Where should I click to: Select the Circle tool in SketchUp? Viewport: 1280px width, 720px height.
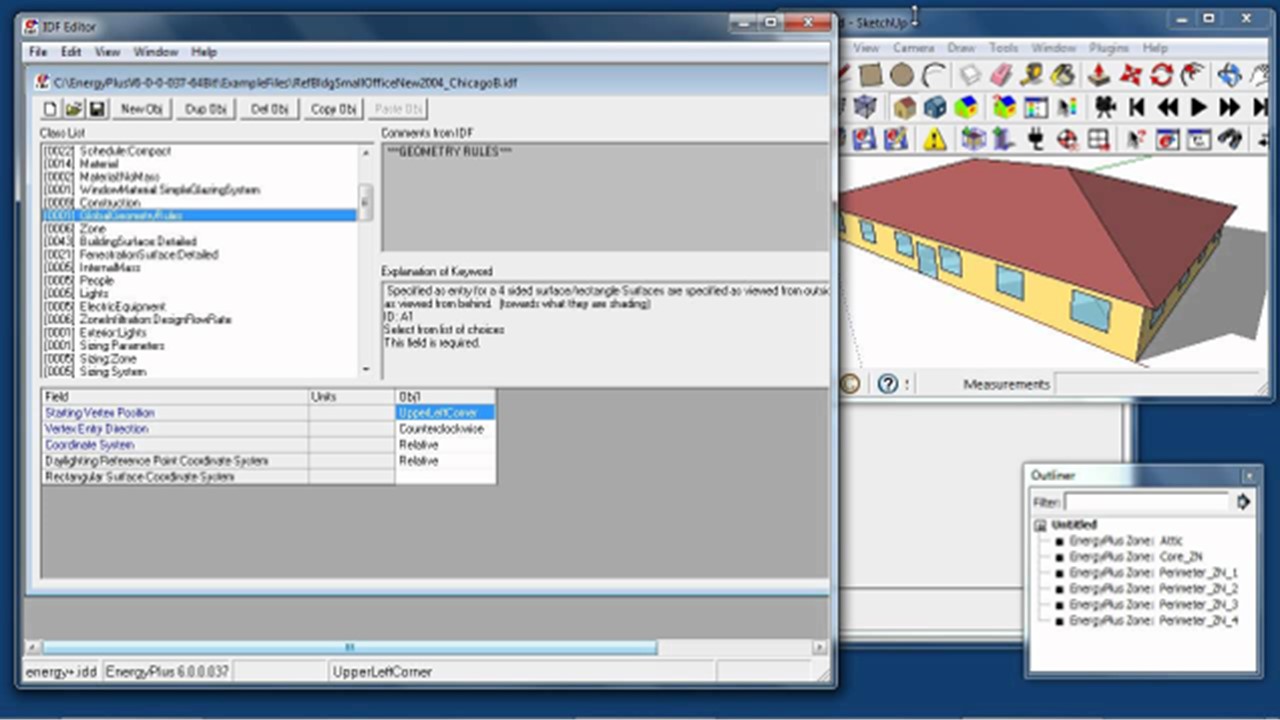tap(900, 75)
